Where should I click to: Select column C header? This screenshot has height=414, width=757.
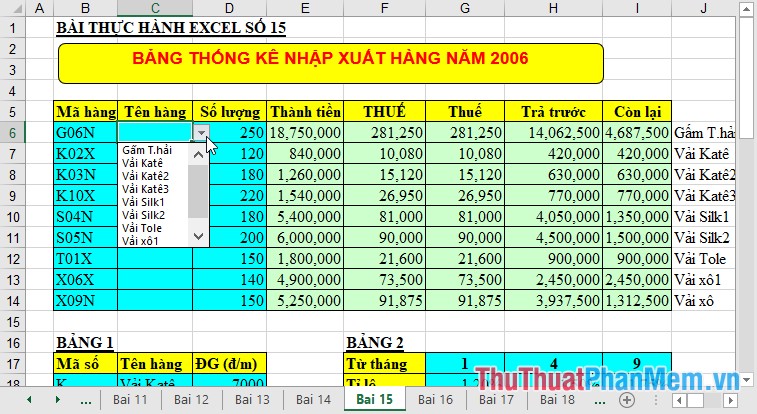[155, 8]
